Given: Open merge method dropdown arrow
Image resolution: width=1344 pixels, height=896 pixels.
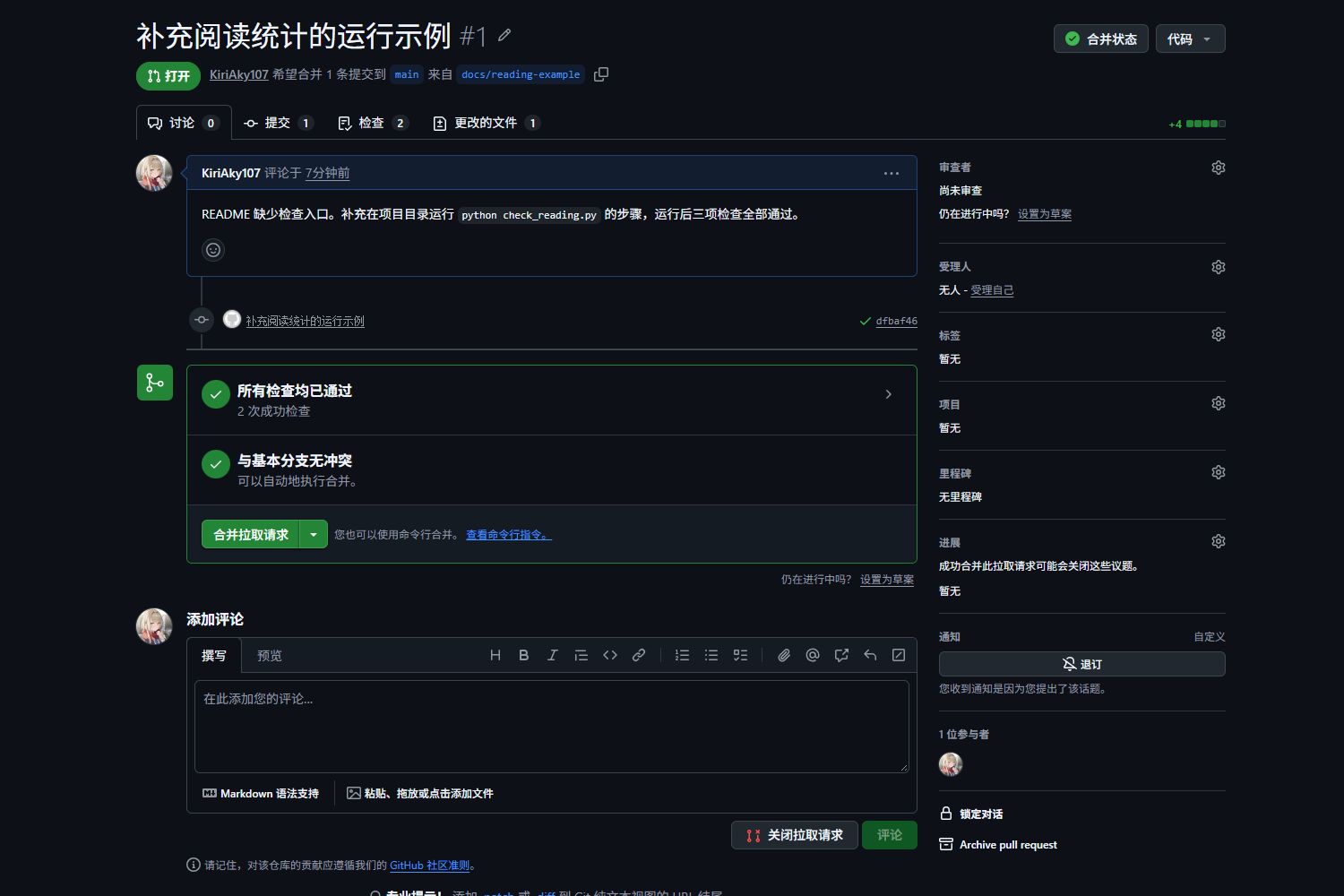Looking at the screenshot, I should pyautogui.click(x=314, y=535).
